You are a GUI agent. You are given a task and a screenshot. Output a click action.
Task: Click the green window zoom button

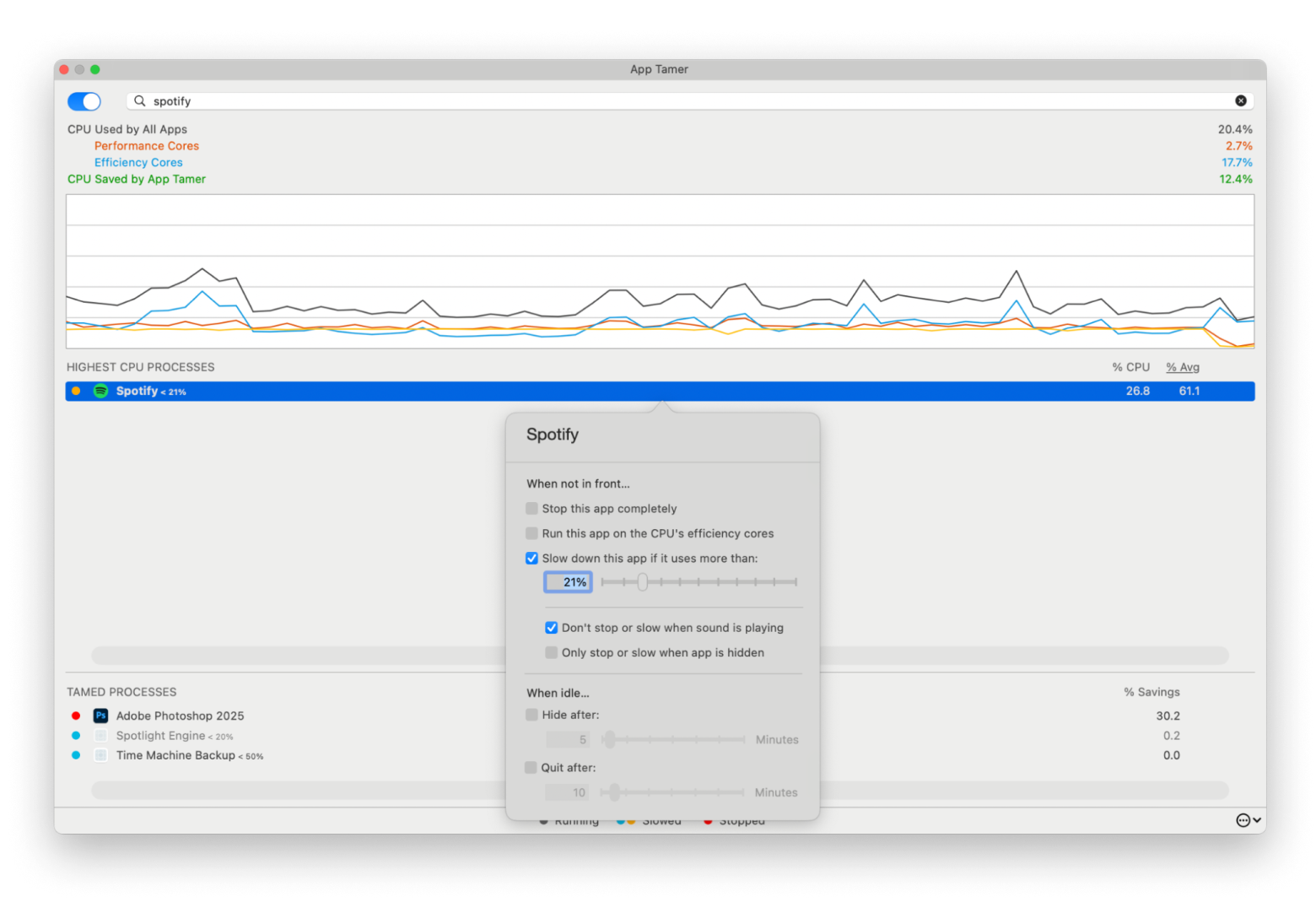(x=95, y=69)
